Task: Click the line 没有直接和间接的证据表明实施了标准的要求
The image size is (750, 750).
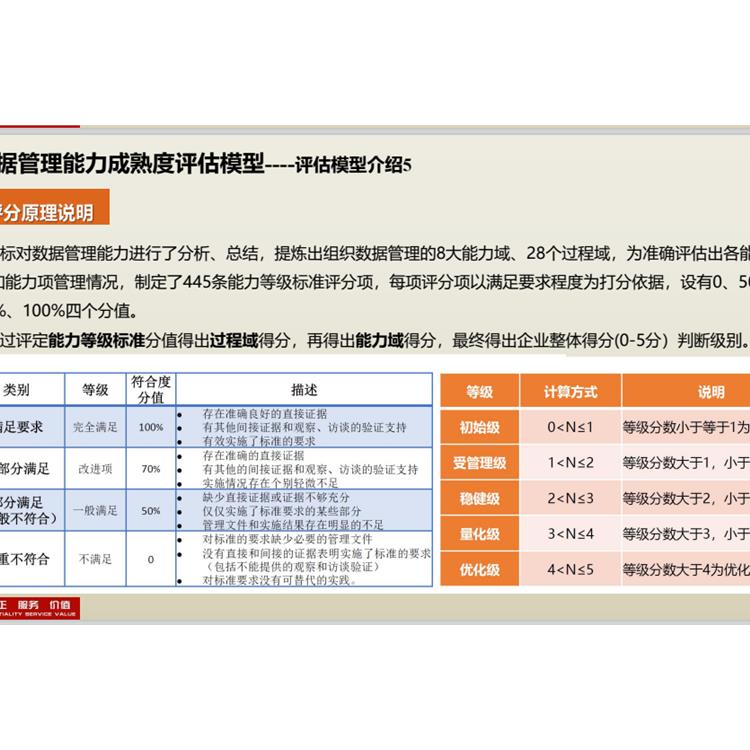Action: [317, 553]
